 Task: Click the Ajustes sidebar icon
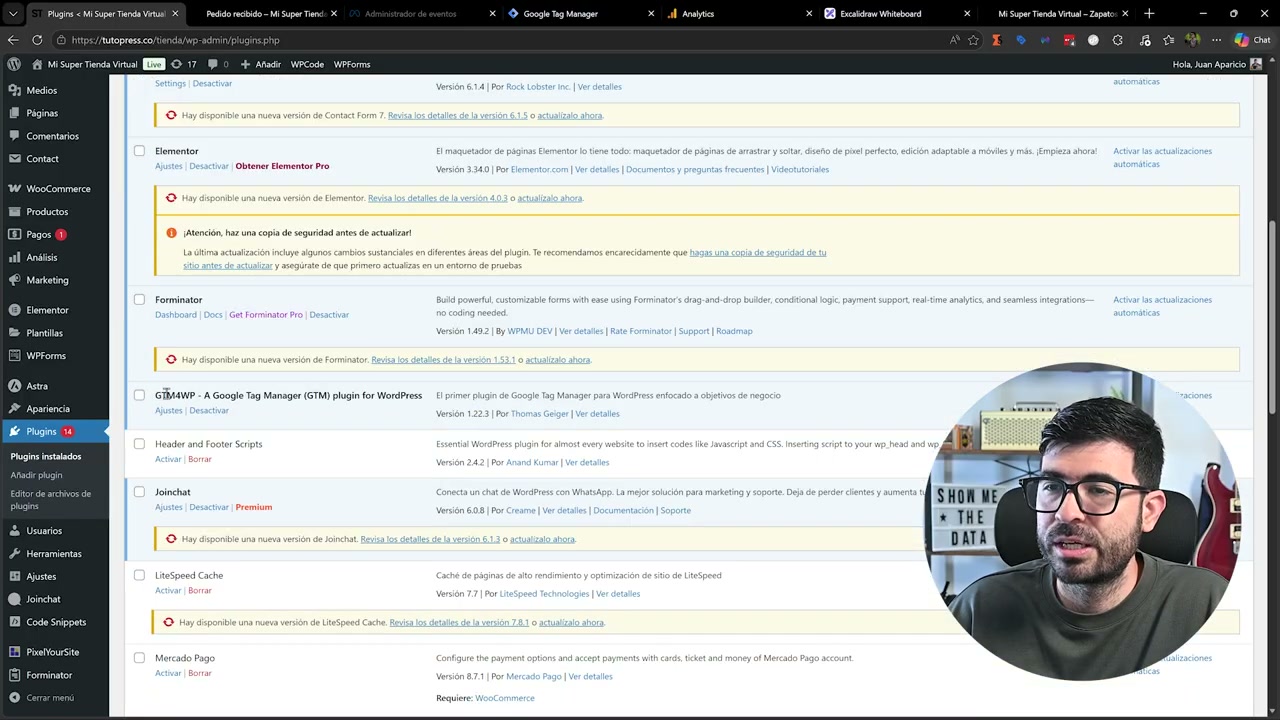(x=14, y=576)
